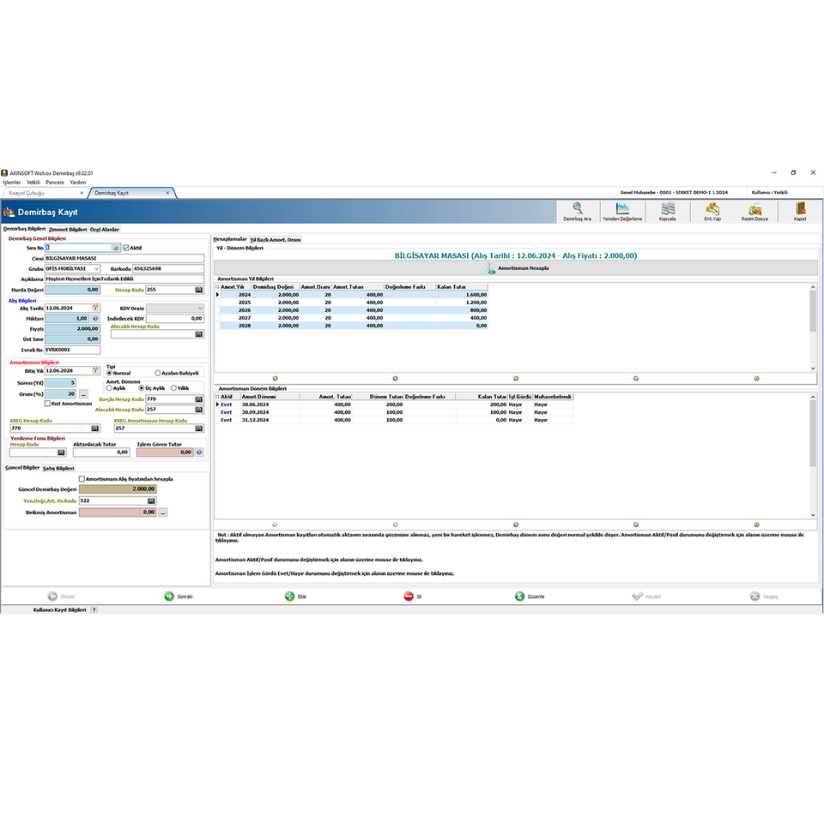Click the Sil delete button

(410, 596)
